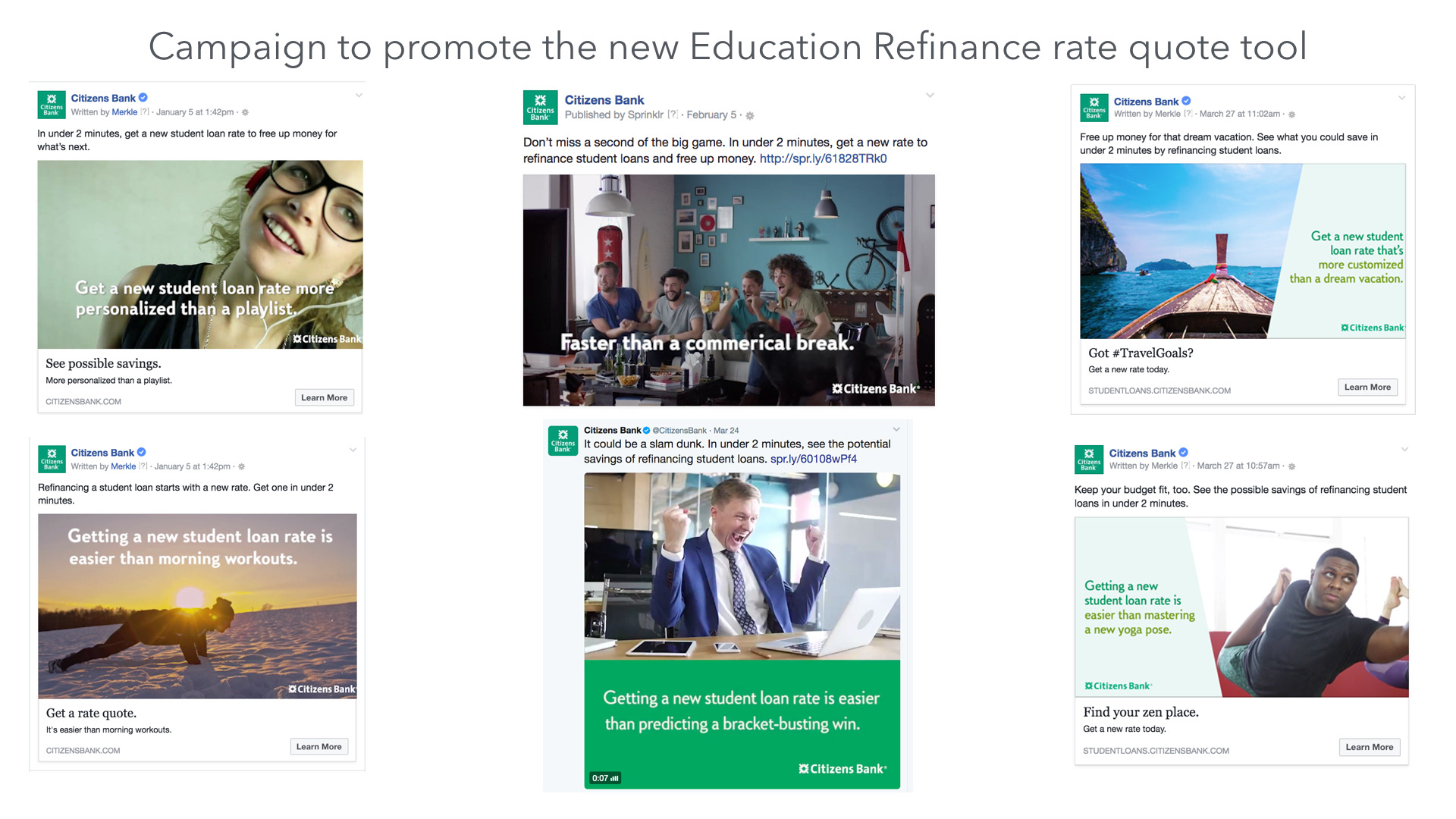Click STUDENTLOANS.CITIZENSBANK.COM under travel ad
The image size is (1456, 819).
[x=1159, y=391]
